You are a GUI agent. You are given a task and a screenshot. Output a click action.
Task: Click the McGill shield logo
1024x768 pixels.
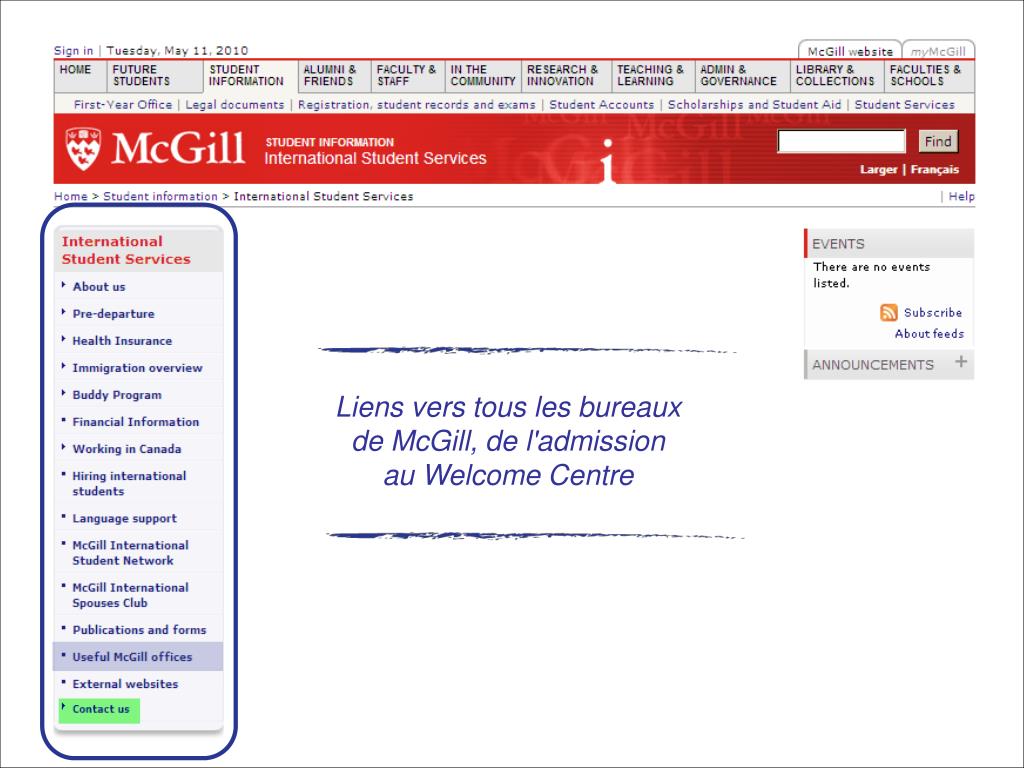[x=83, y=149]
